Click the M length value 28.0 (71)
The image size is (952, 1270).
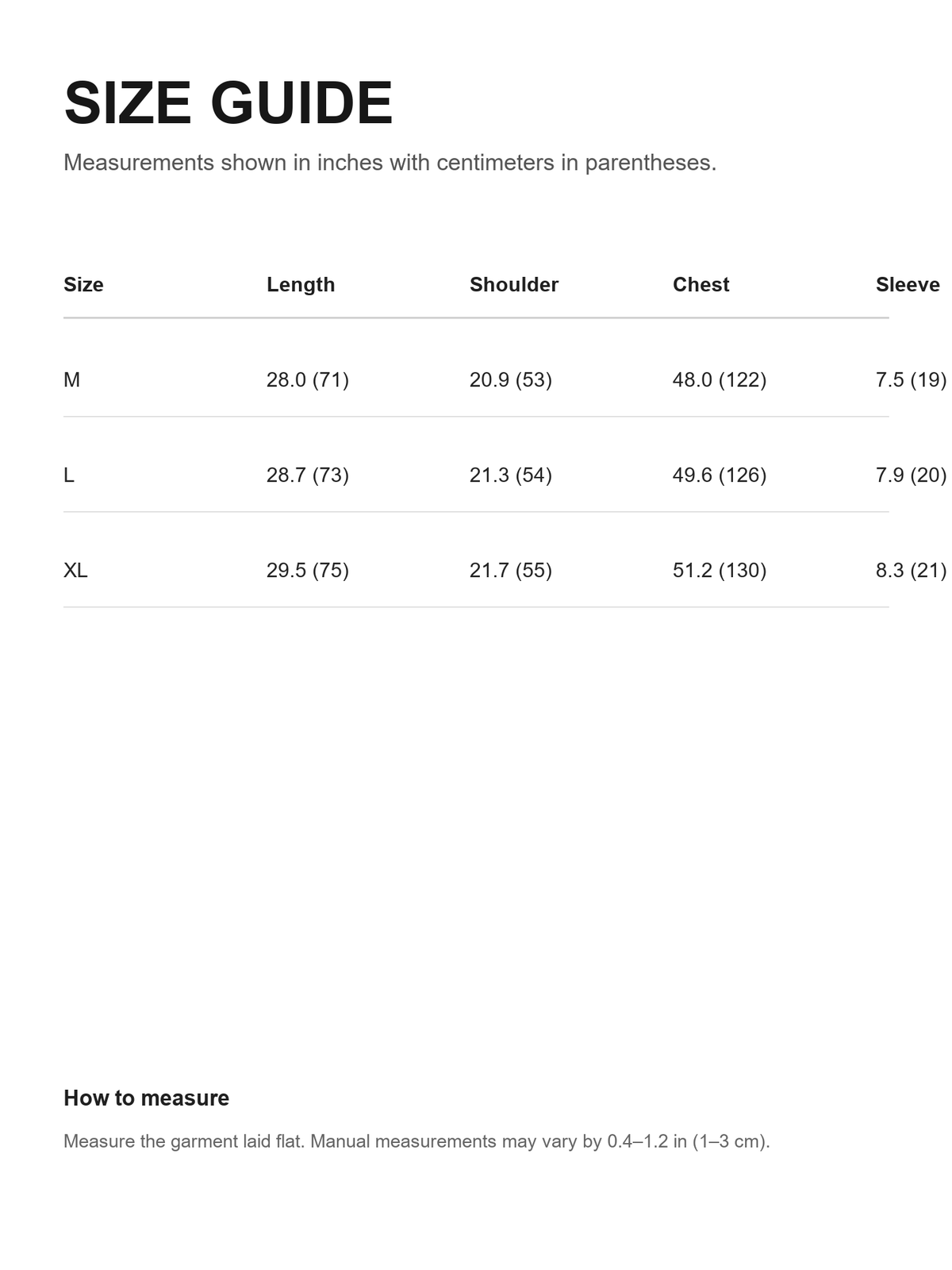pyautogui.click(x=308, y=380)
